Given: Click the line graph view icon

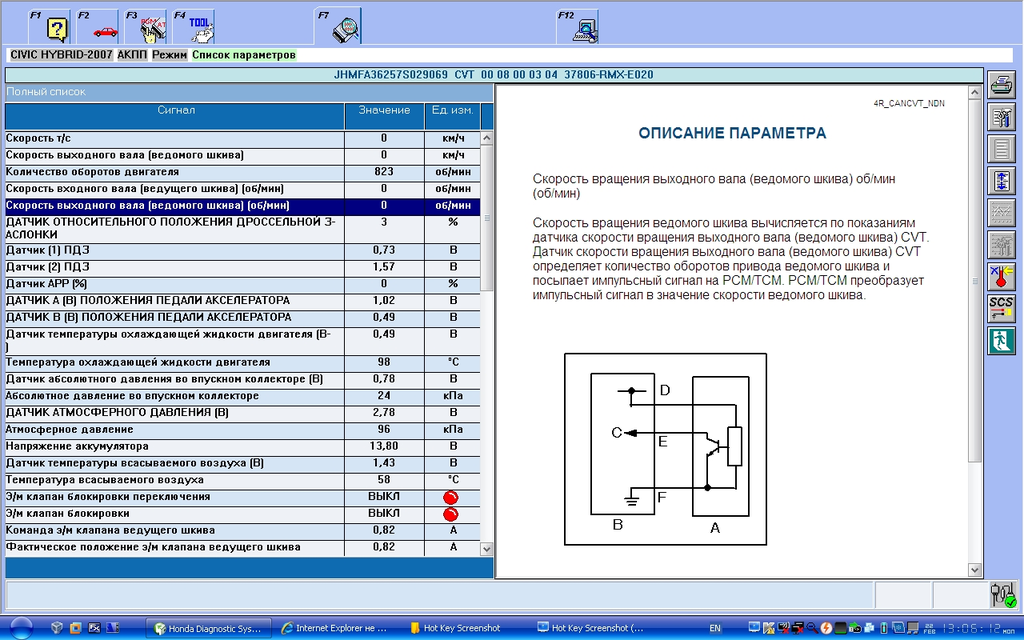Looking at the screenshot, I should [x=1001, y=213].
